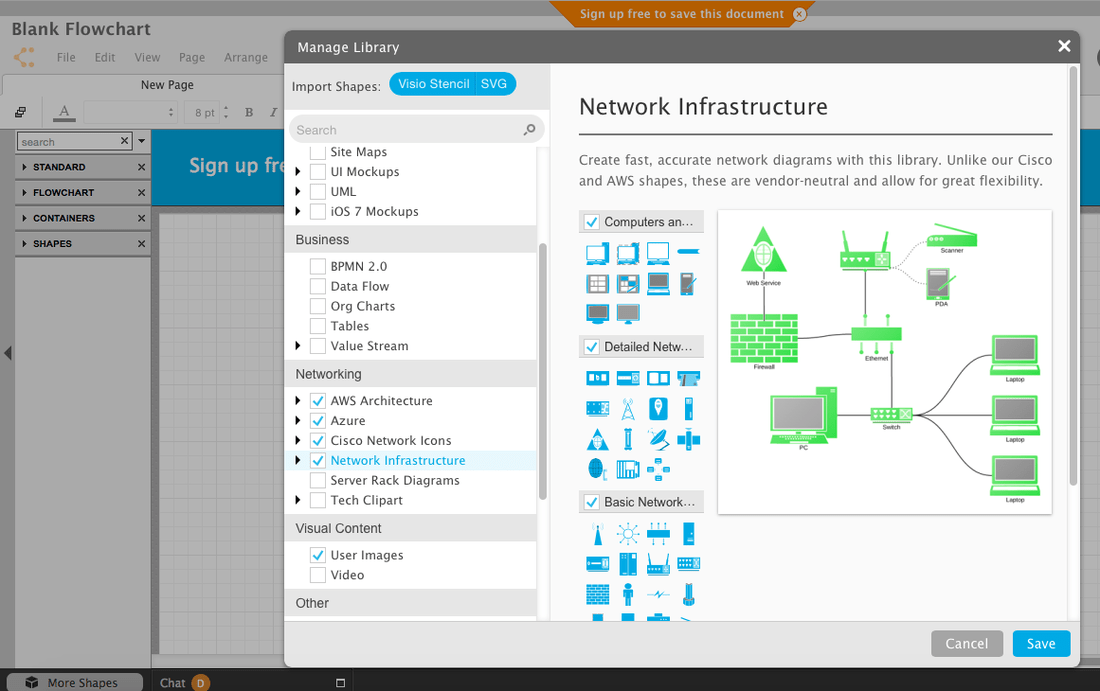This screenshot has height=691, width=1100.
Task: Click the toolbar icon left of text color
Action: coord(20,112)
